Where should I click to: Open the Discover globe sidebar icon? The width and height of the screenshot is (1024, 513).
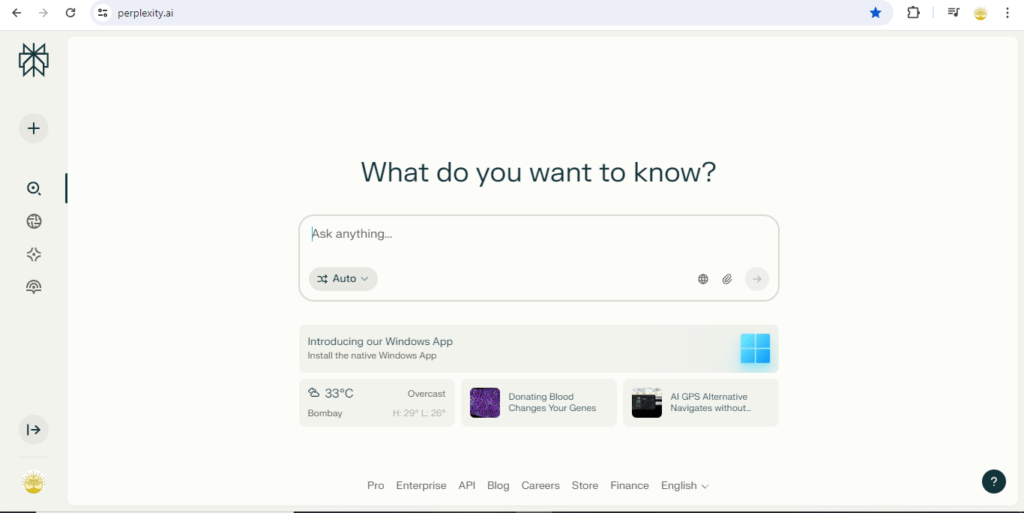(33, 221)
